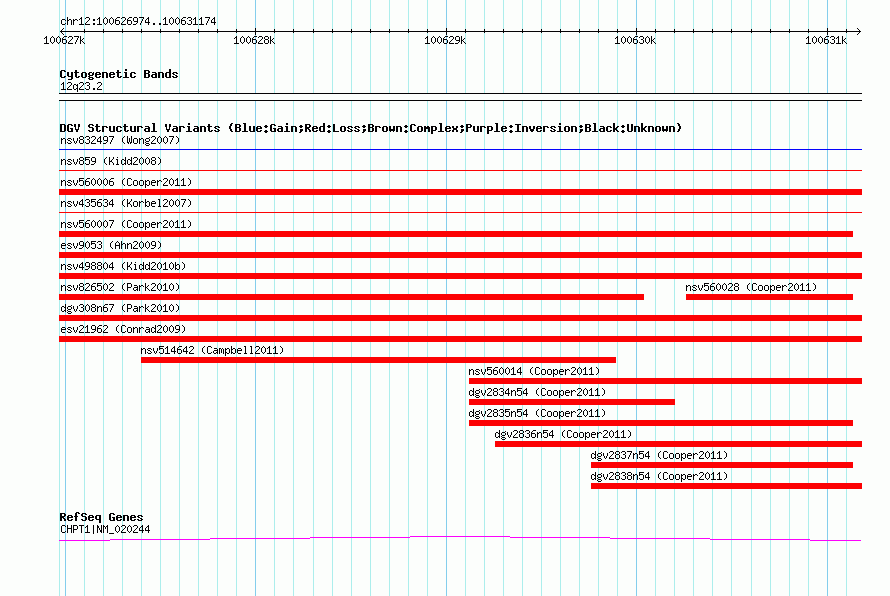Click the nsv560014 (Cooper2011) label
Screen dimensions: 890x596
click(x=534, y=371)
